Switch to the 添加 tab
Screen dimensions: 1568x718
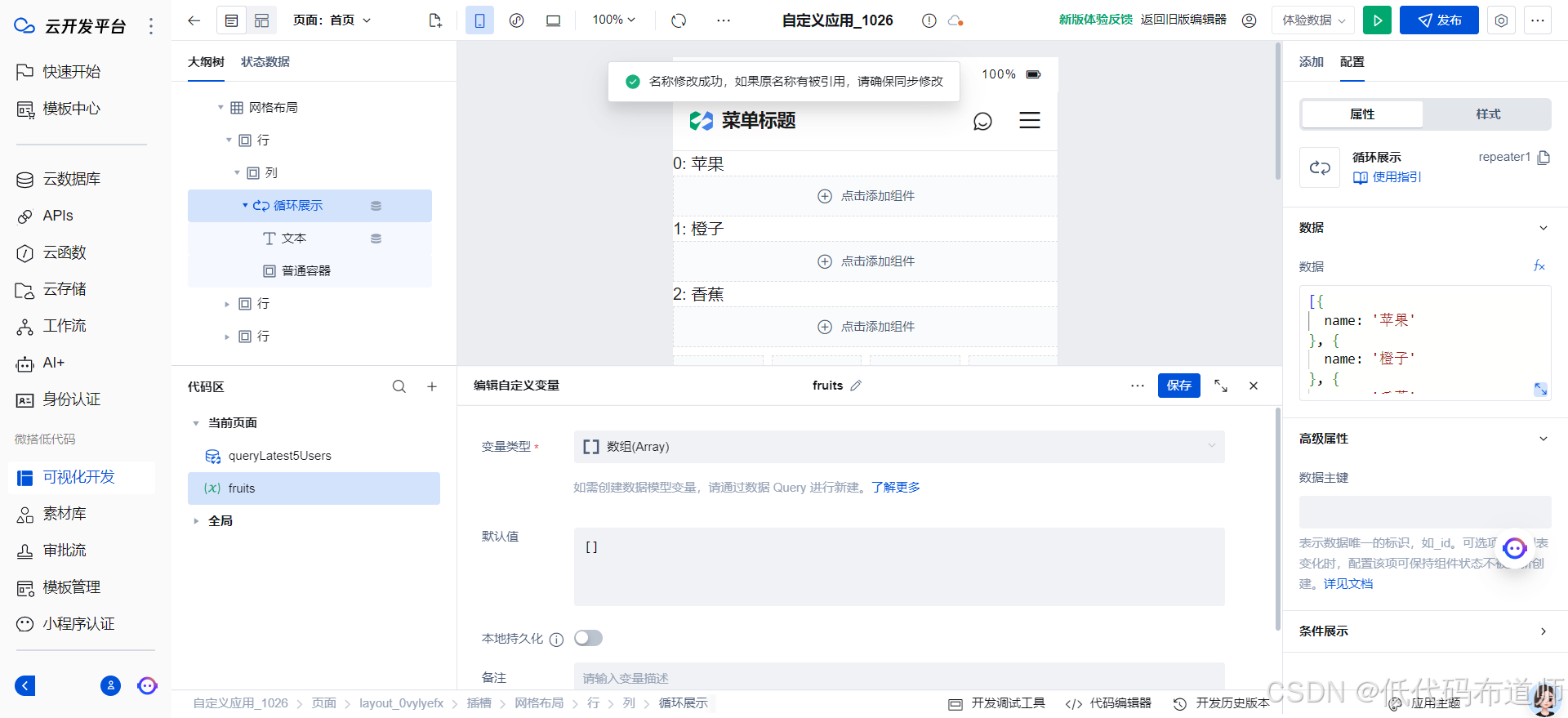1312,62
